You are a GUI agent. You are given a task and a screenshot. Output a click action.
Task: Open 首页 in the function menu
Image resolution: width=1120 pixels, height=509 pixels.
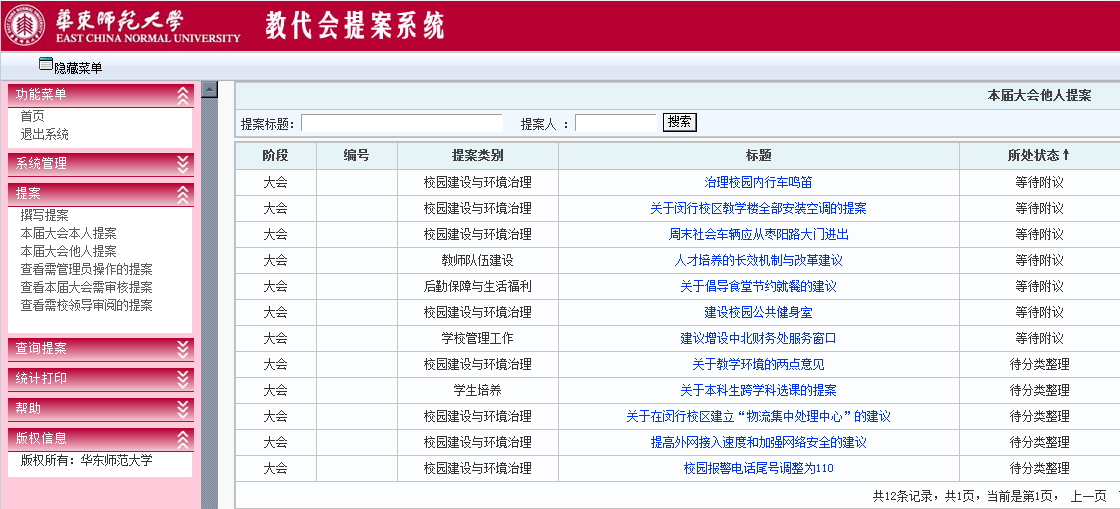(x=32, y=116)
